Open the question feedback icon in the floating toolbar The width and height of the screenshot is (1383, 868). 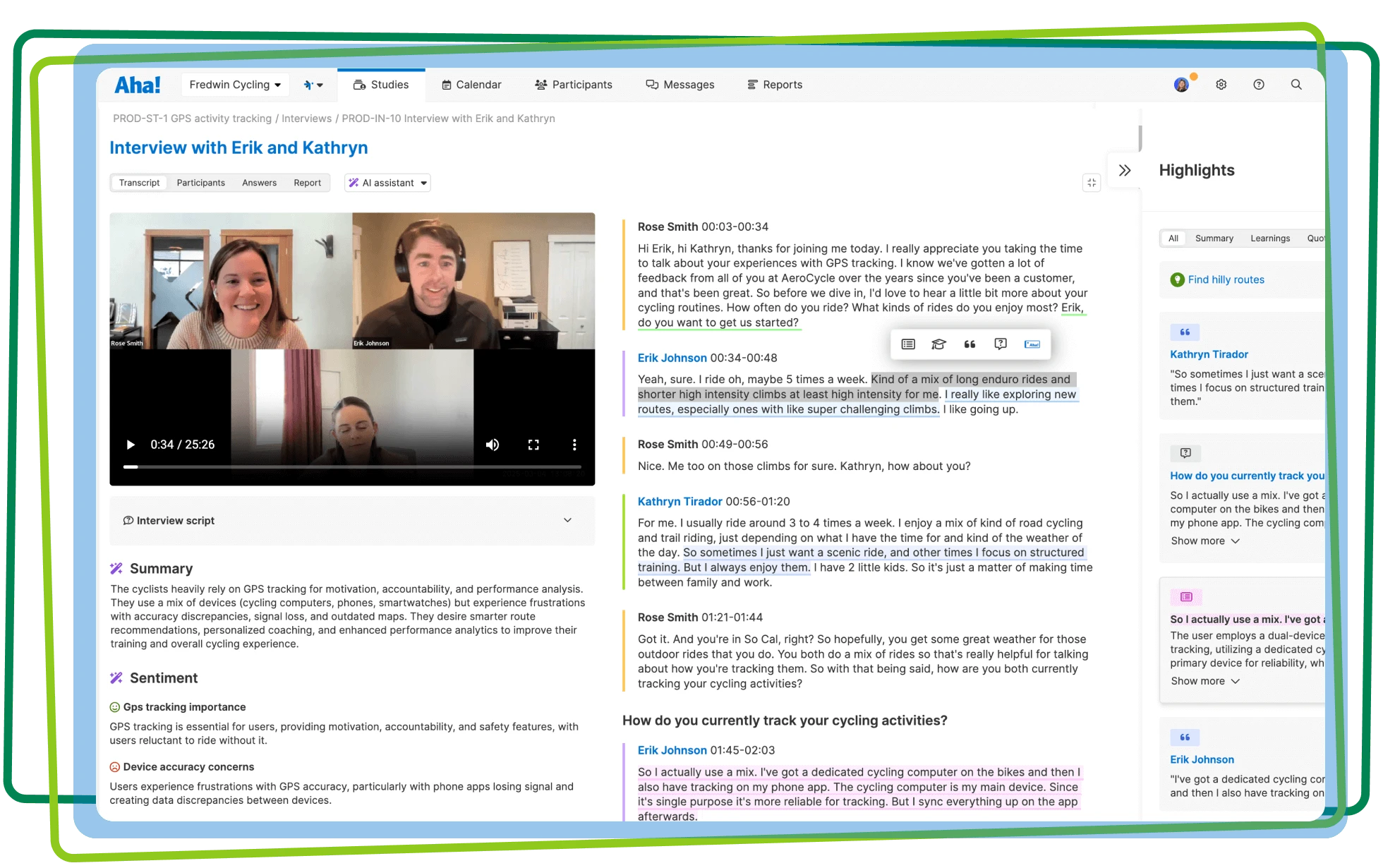1001,344
